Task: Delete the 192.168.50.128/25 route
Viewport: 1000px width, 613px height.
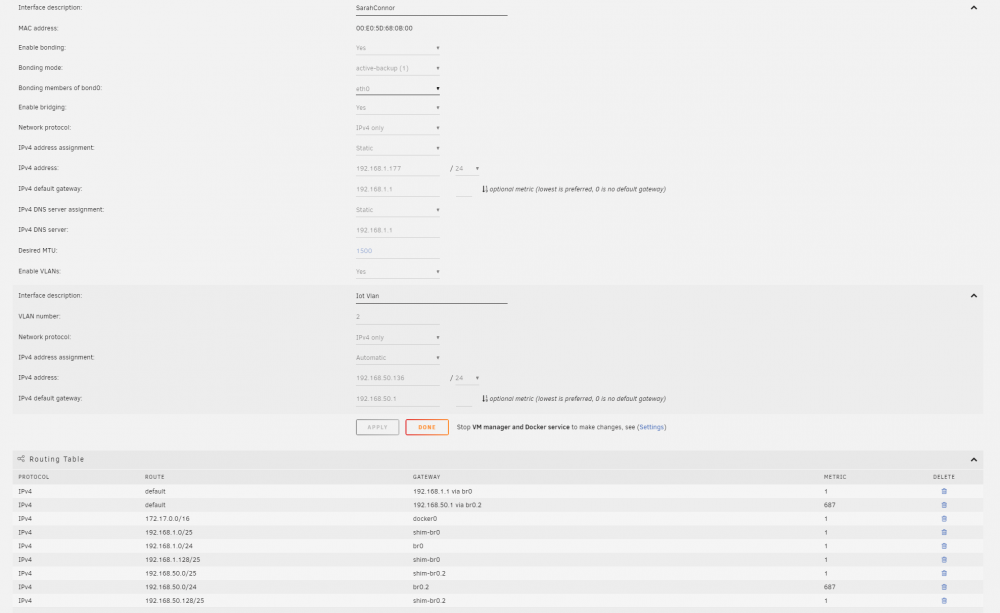Action: tap(944, 601)
